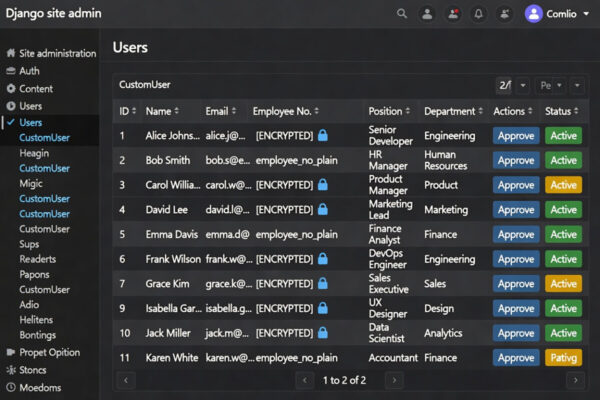Click the lock icon in Frank Wilson's row
Image resolution: width=600 pixels, height=400 pixels.
tap(323, 258)
